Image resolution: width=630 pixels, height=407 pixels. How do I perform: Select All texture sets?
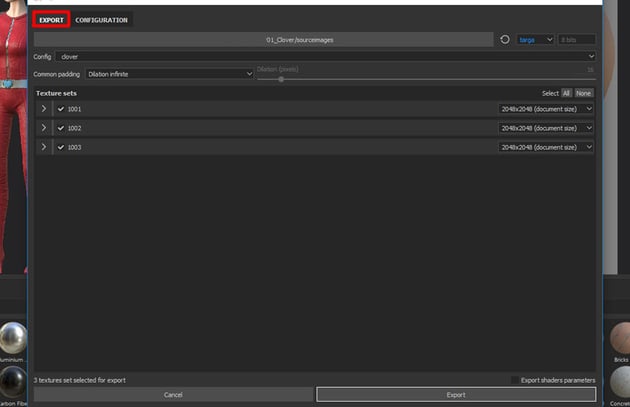tap(566, 93)
